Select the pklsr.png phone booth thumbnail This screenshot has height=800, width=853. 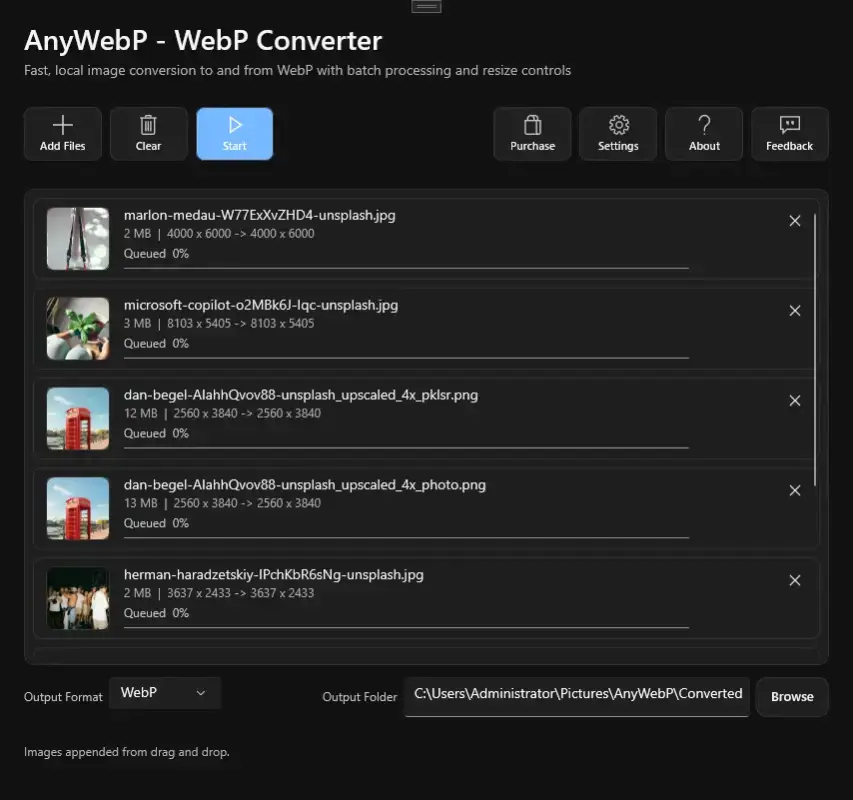[78, 418]
